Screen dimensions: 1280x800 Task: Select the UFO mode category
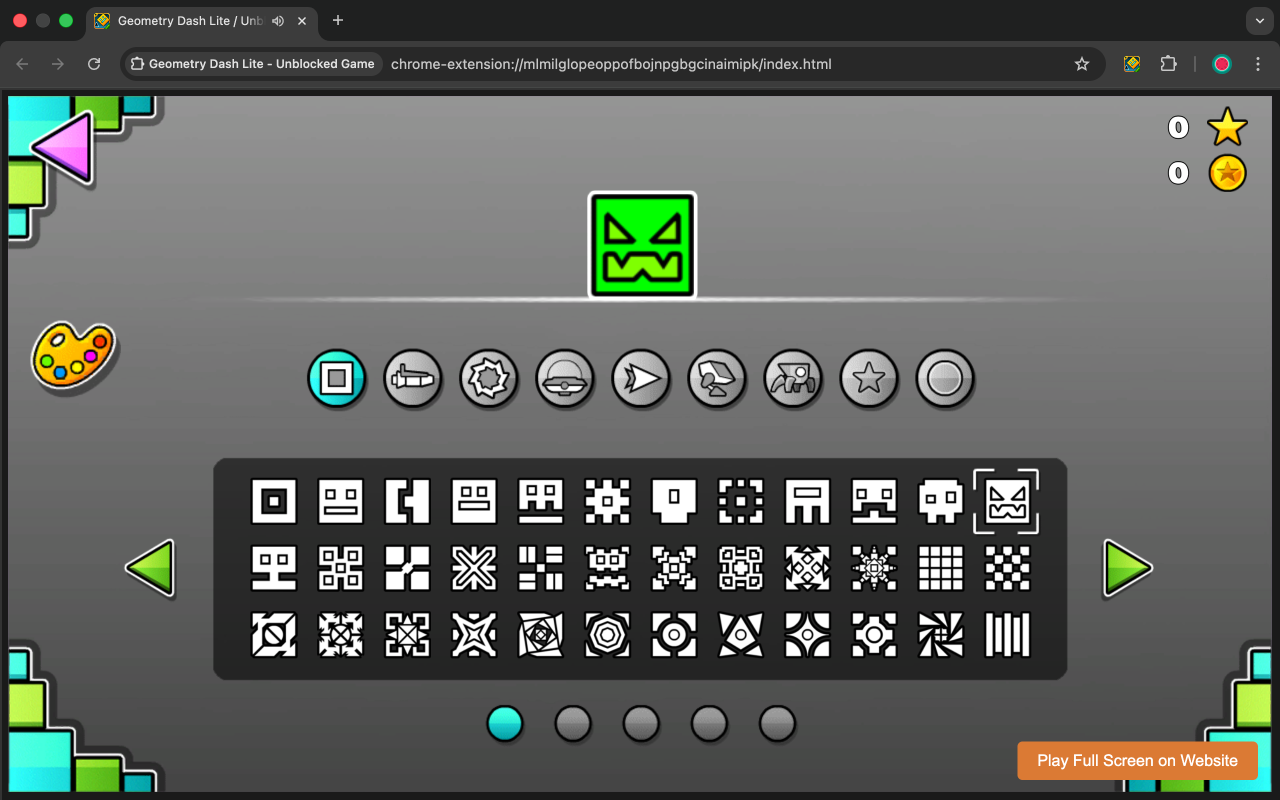(x=565, y=379)
